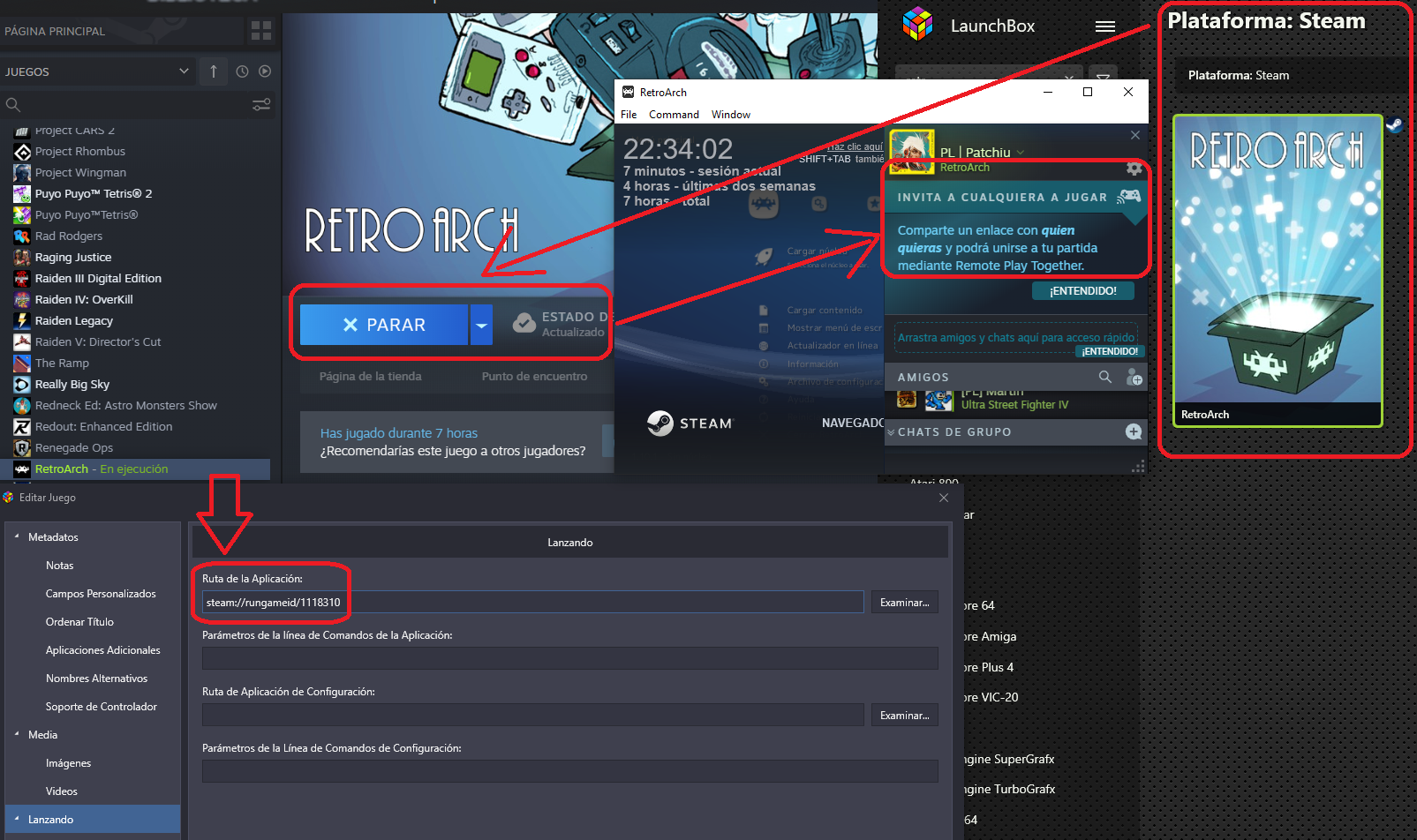The height and width of the screenshot is (840, 1417).
Task: Select Project Wingman in the games list
Action: (80, 173)
